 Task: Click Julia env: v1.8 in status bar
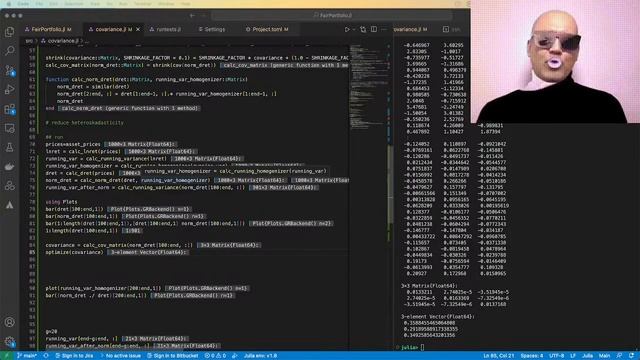tap(260, 356)
